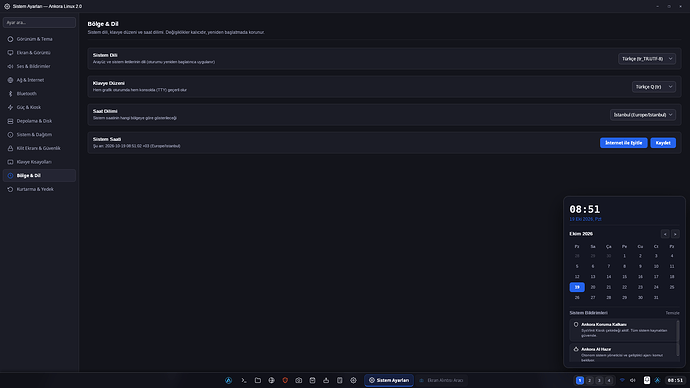This screenshot has height=388, width=690.
Task: Click the lock icon beside Kilit Ekranı
Action: (x=10, y=148)
